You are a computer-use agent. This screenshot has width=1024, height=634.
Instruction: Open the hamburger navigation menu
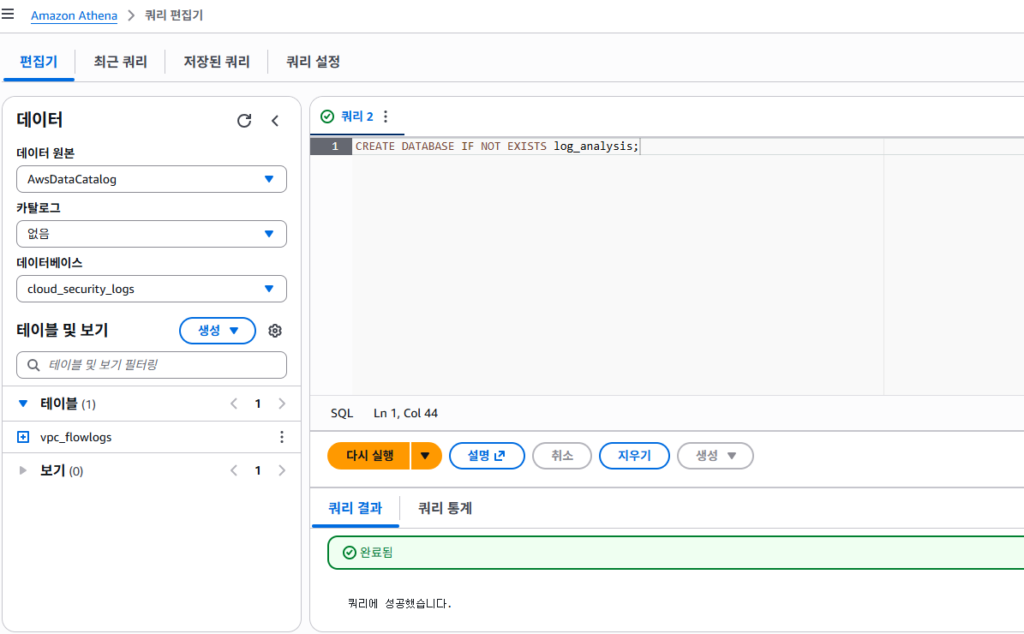[9, 15]
